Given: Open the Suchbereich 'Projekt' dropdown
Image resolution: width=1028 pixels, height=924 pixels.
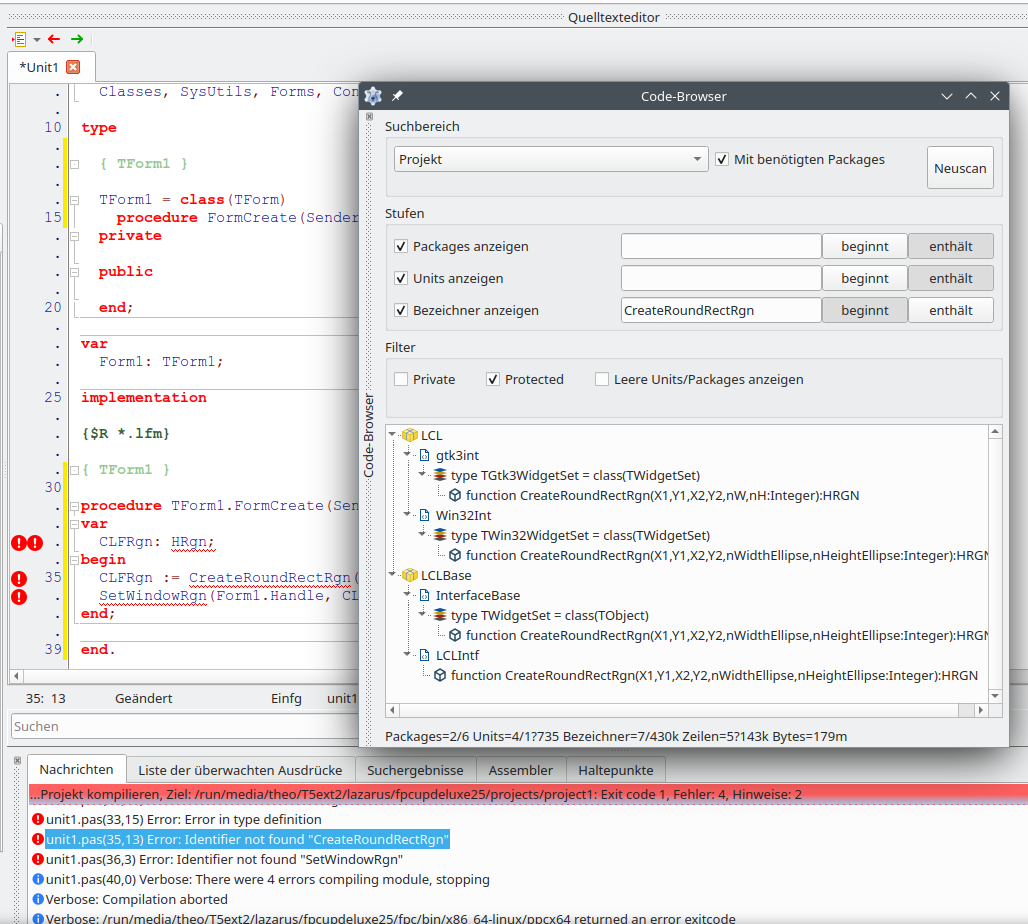Looking at the screenshot, I should [x=551, y=159].
